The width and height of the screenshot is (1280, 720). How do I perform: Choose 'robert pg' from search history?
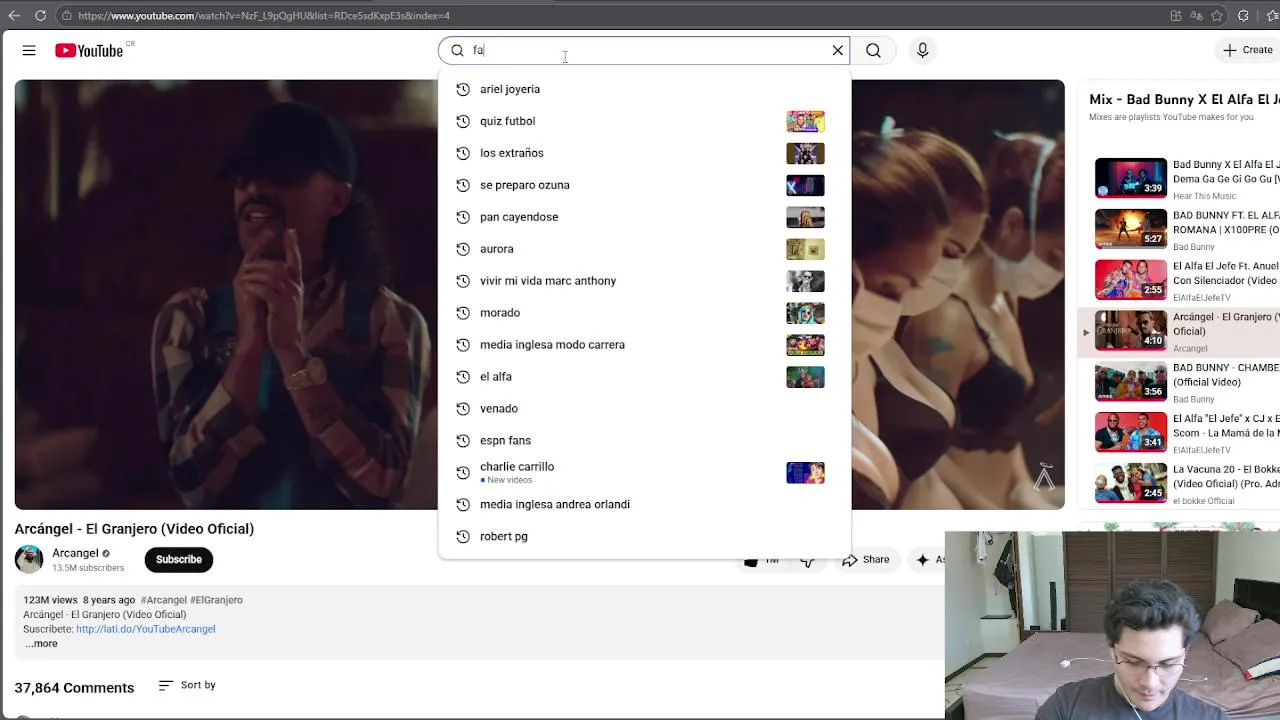tap(644, 537)
